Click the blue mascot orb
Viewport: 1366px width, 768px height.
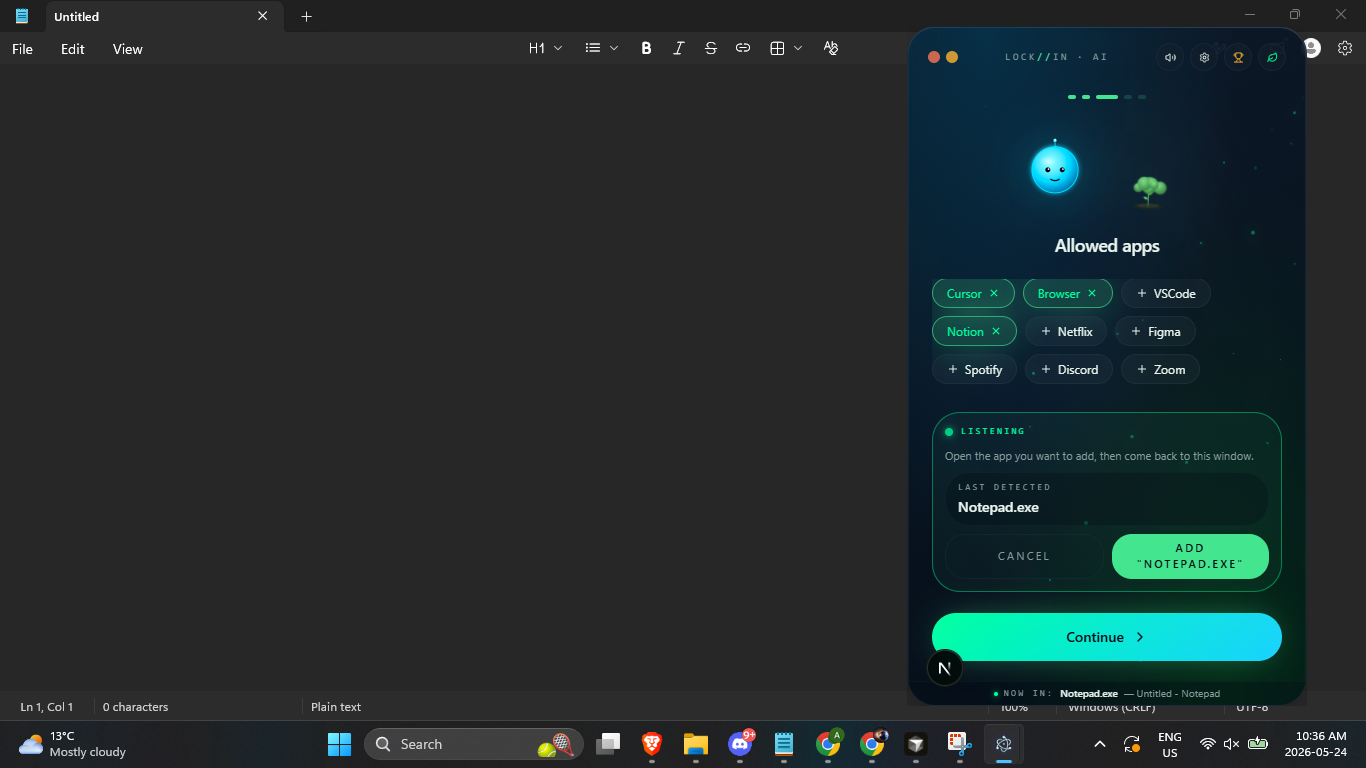pos(1055,169)
